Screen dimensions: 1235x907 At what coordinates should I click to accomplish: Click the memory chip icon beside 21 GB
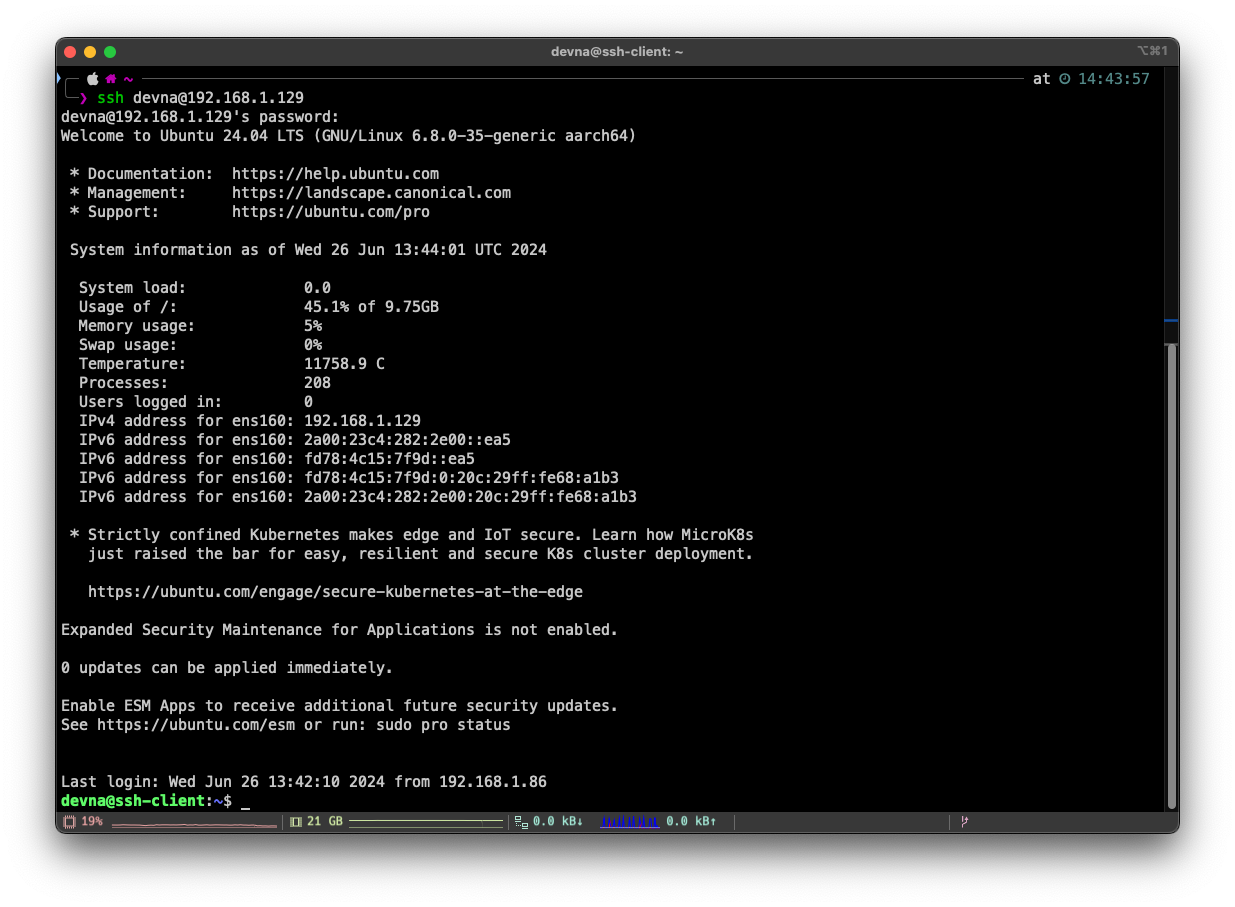point(296,821)
